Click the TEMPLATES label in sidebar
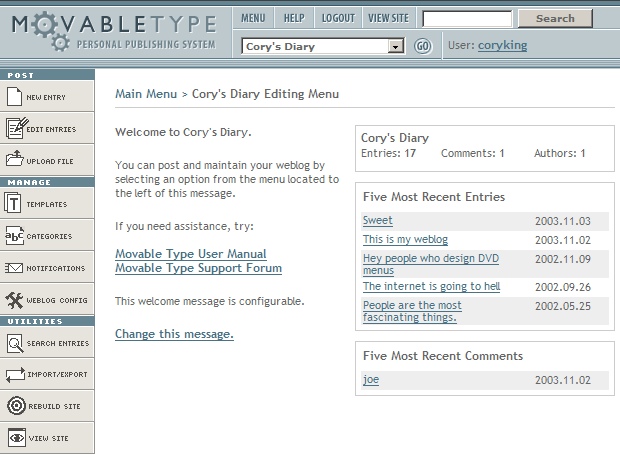The height and width of the screenshot is (455, 620). (x=47, y=204)
